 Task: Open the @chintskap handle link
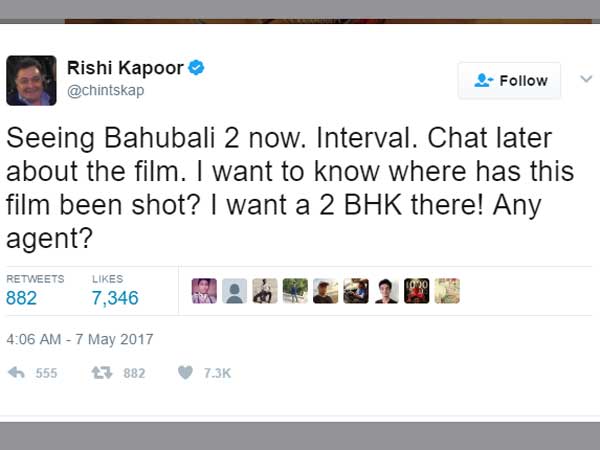click(106, 91)
